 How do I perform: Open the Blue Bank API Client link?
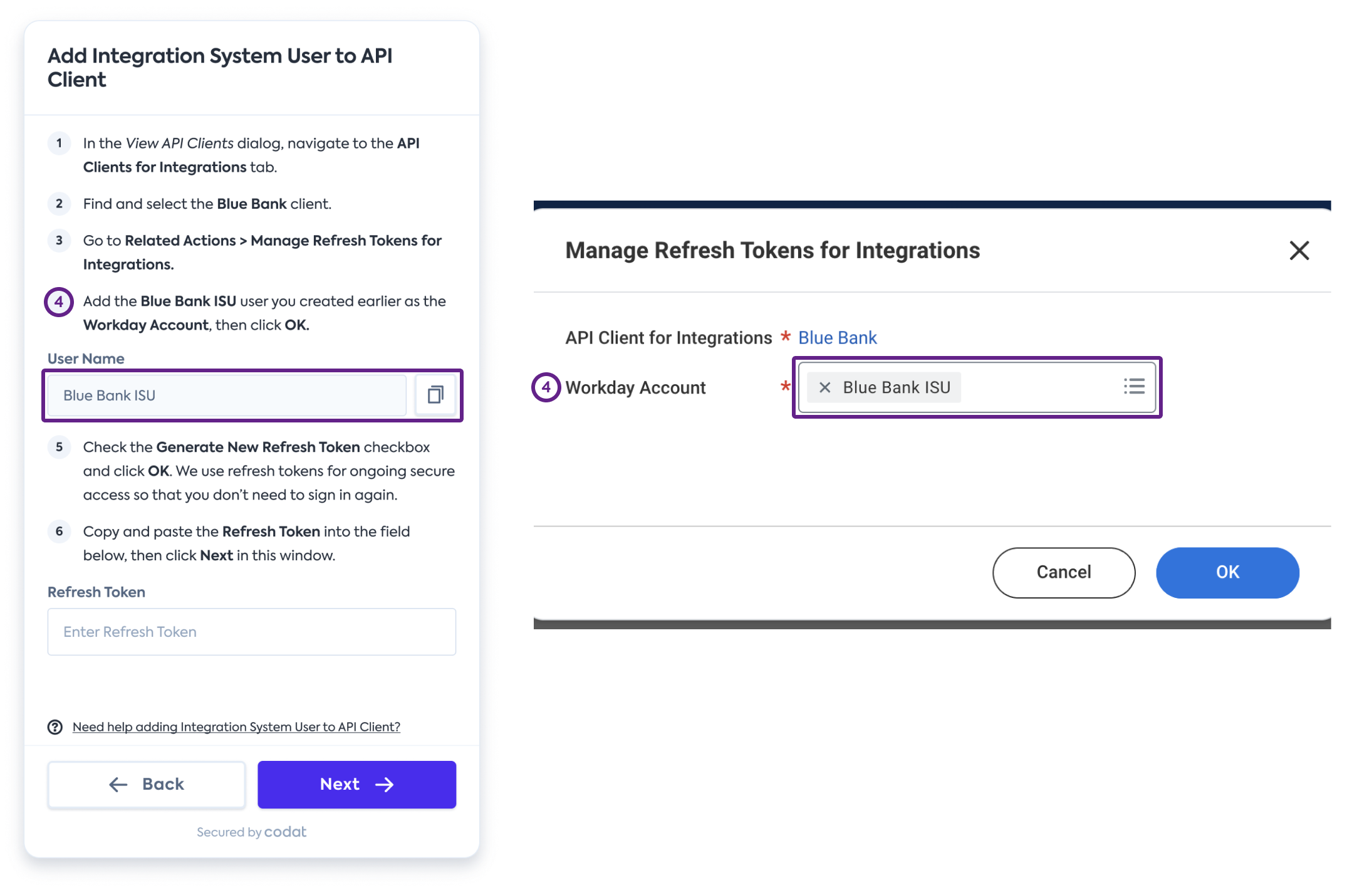tap(836, 337)
